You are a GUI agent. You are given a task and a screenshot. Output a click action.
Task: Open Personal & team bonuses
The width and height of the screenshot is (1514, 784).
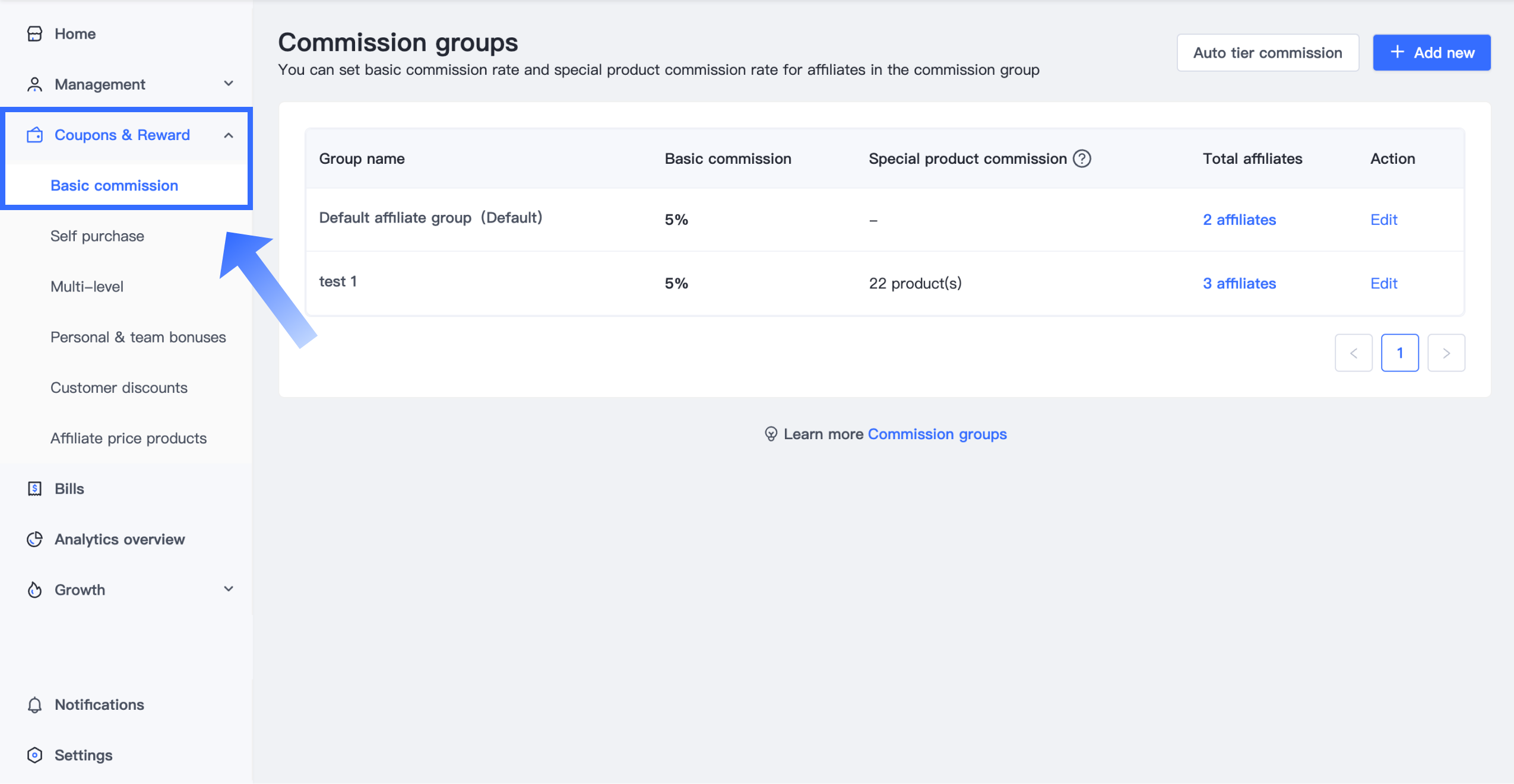point(138,337)
